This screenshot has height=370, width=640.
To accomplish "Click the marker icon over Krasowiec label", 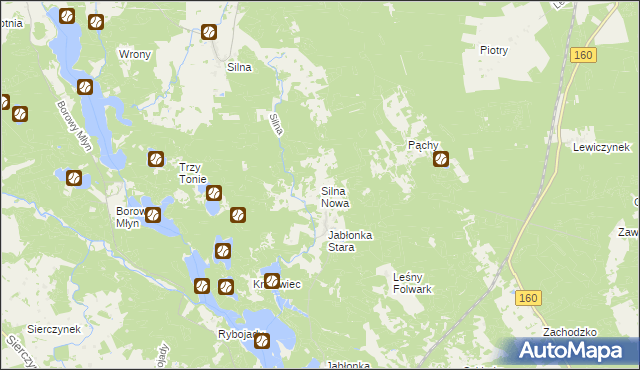I will click(x=272, y=281).
